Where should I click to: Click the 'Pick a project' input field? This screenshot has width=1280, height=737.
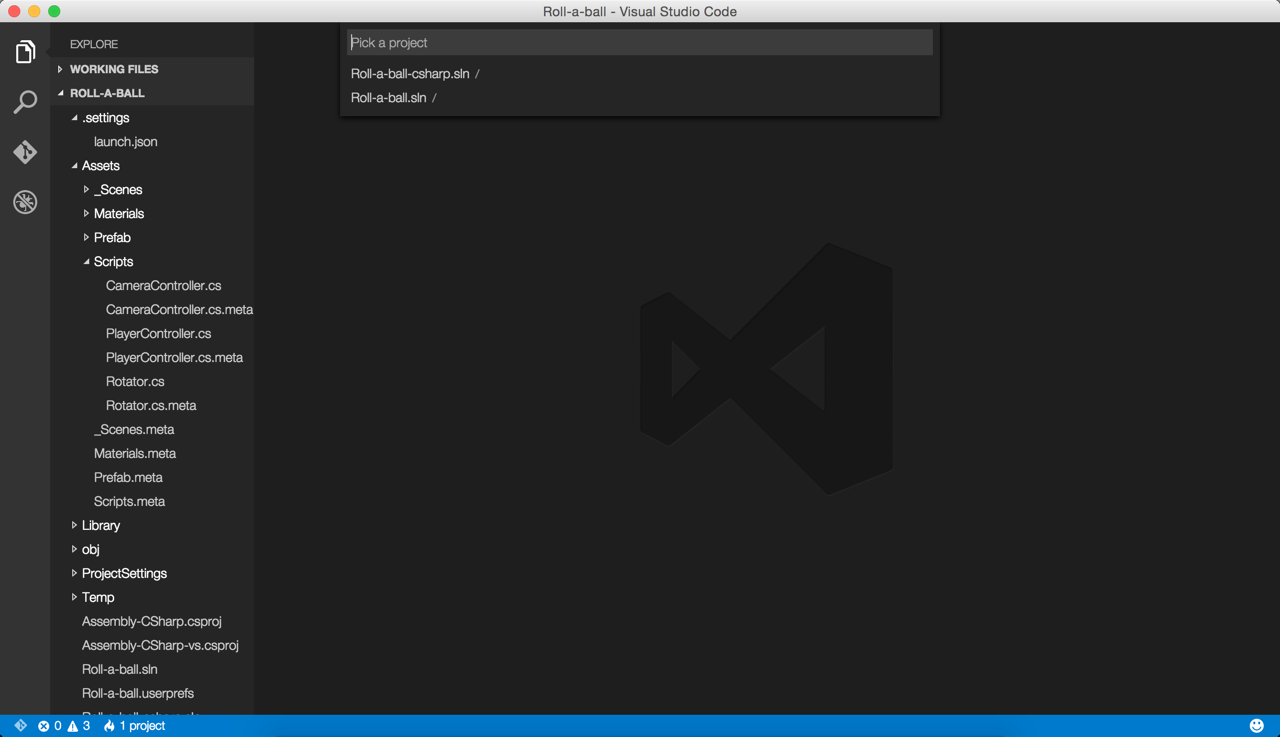[640, 43]
